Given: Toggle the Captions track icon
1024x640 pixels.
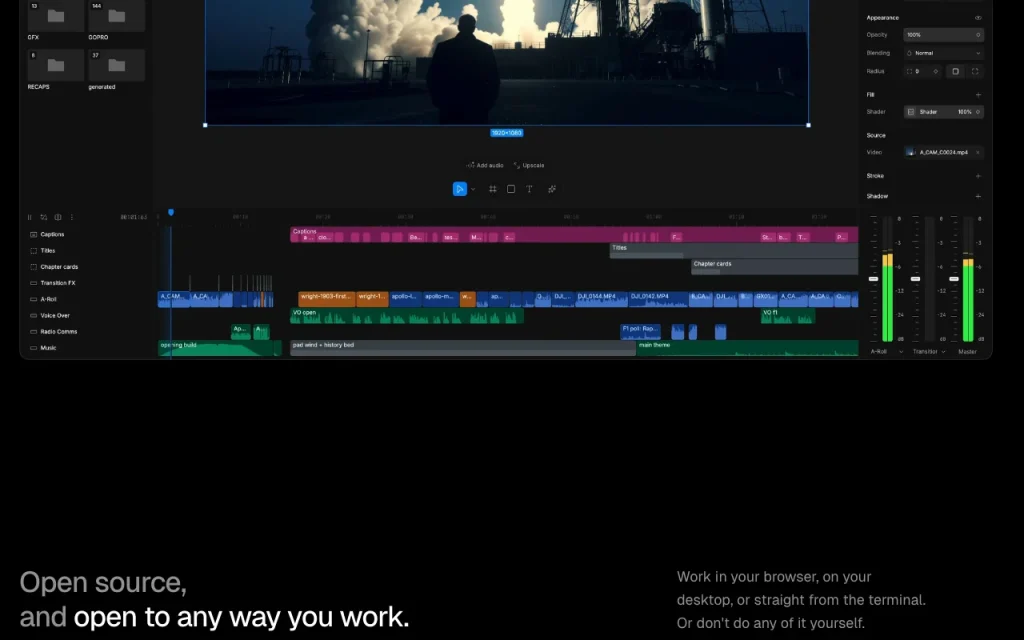Looking at the screenshot, I should 33,234.
